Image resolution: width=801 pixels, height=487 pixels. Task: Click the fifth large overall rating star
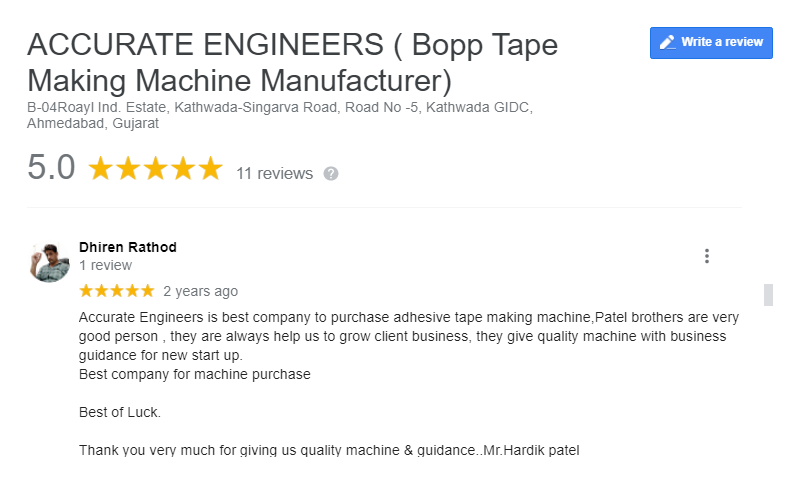pos(209,168)
